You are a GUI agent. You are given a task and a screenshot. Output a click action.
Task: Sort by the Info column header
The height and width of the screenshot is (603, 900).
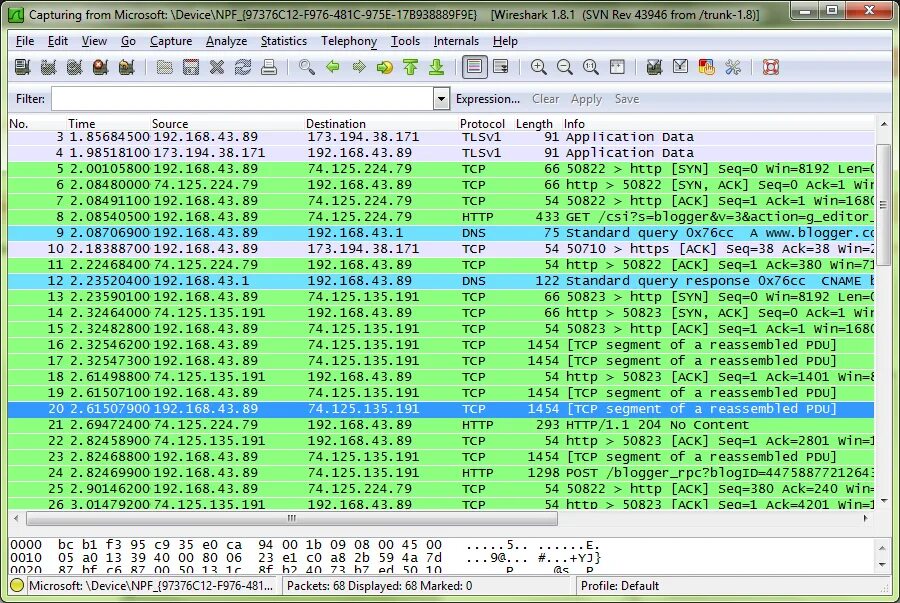(x=718, y=123)
